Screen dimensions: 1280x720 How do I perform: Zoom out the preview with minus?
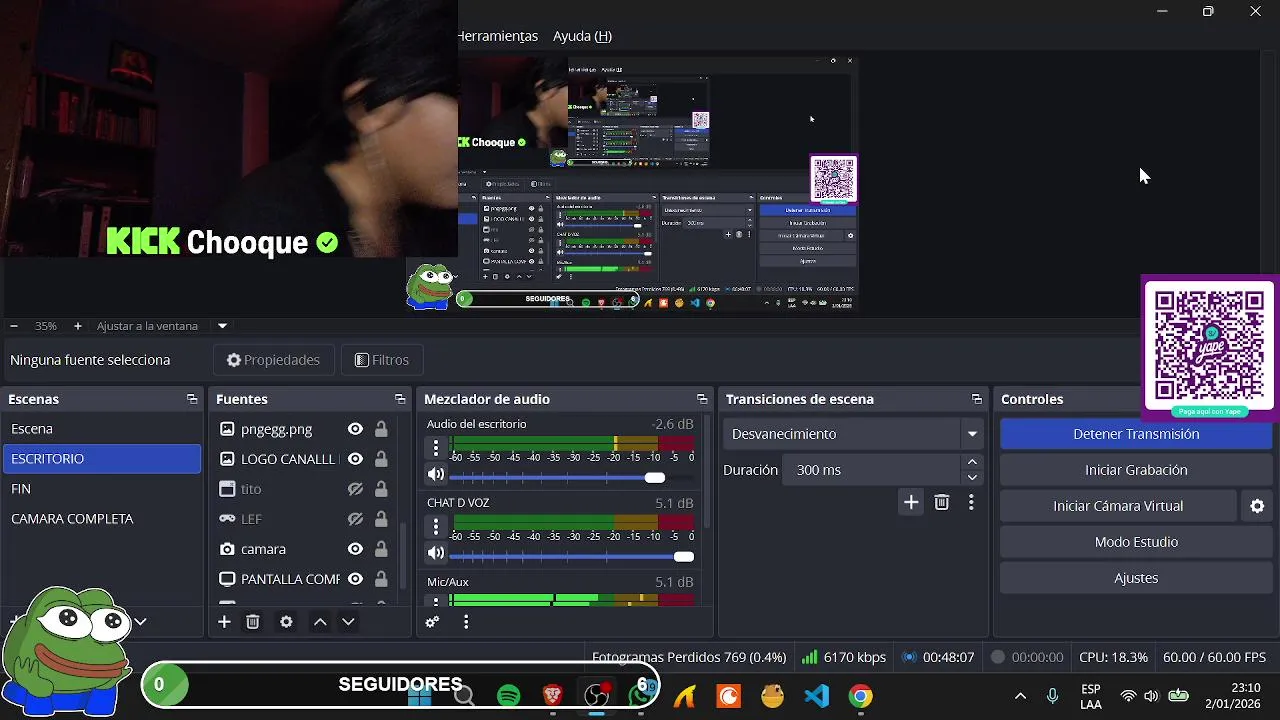[x=14, y=326]
